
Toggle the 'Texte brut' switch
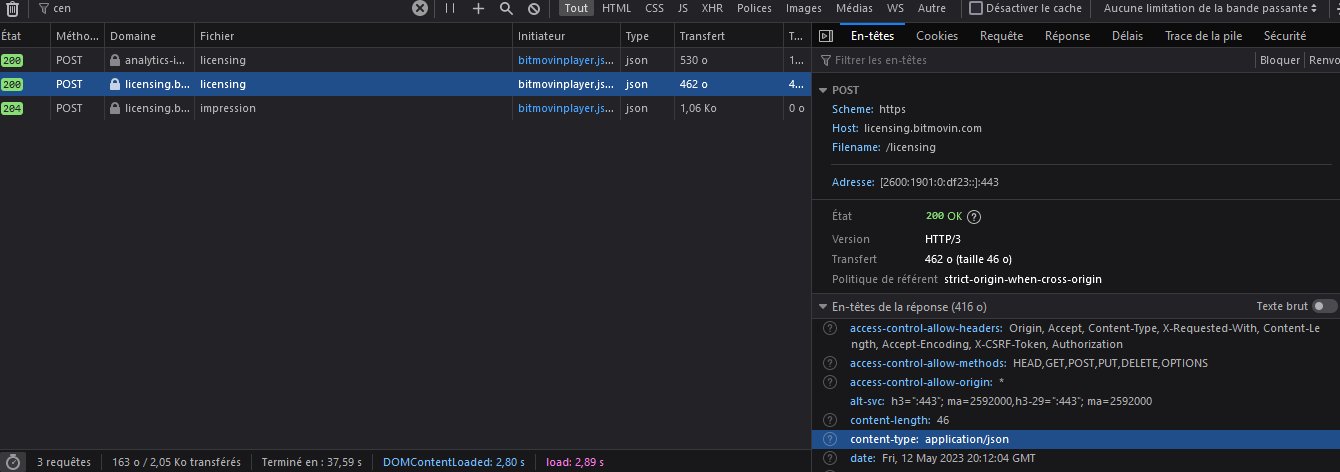pos(1324,306)
